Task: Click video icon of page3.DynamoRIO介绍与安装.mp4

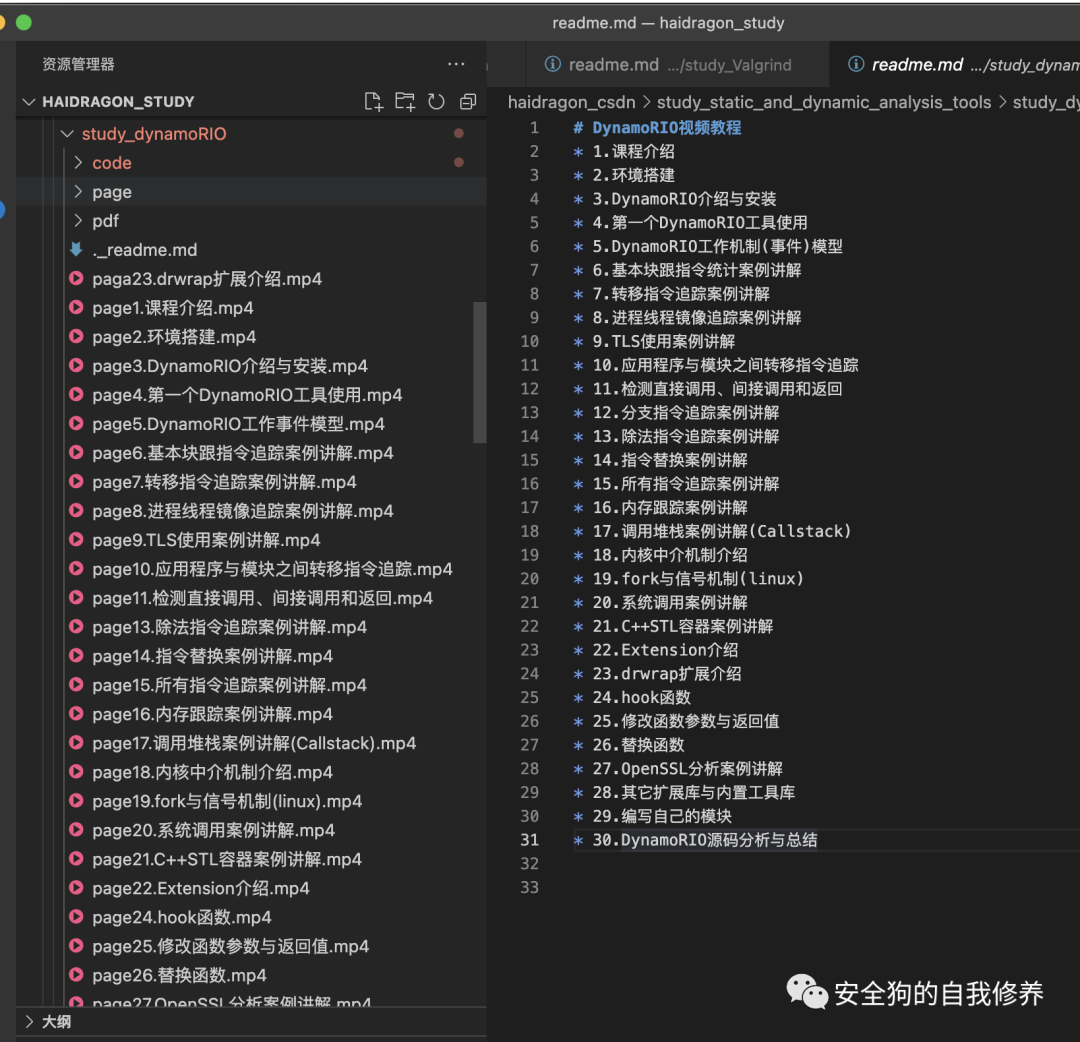Action: (76, 365)
